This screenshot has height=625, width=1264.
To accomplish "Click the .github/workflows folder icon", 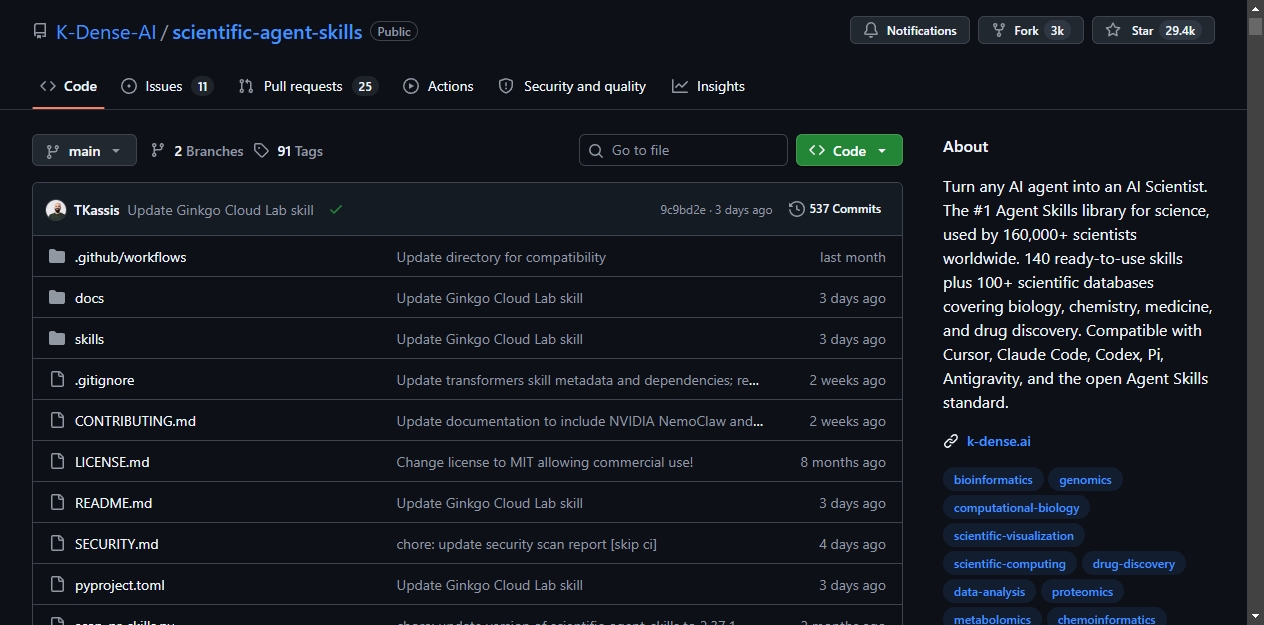I will click(57, 257).
